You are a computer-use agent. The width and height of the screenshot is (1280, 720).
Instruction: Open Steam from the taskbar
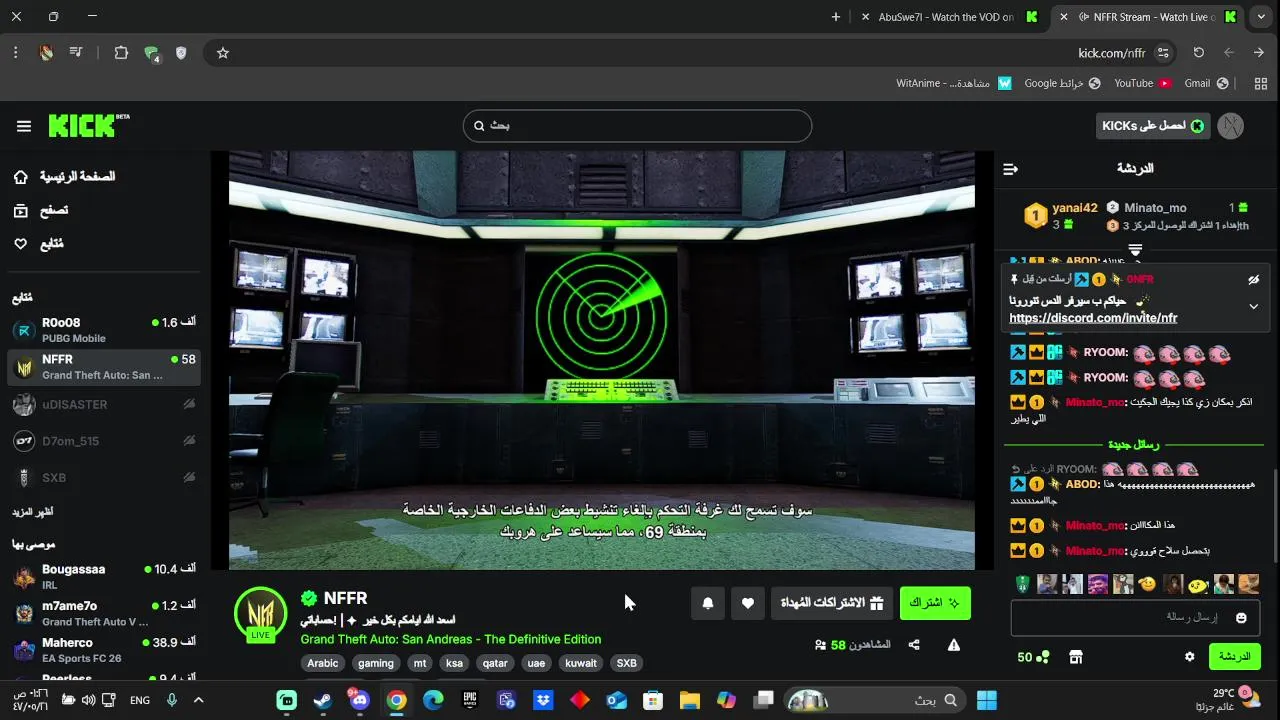[x=323, y=700]
